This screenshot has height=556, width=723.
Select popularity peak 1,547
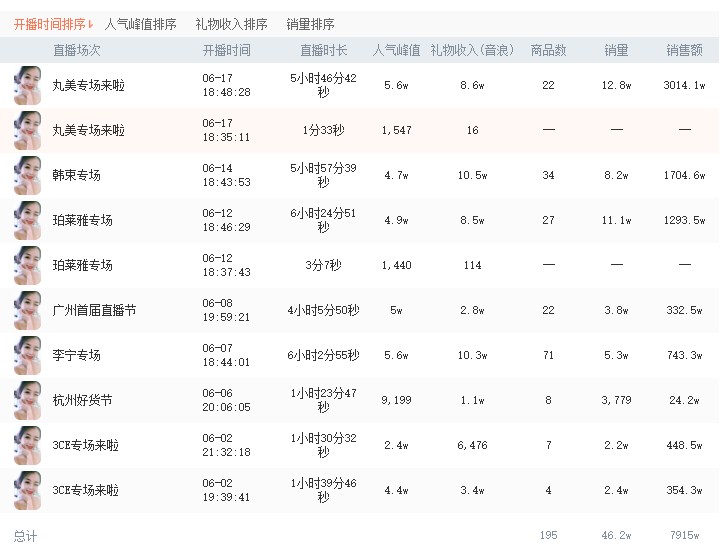396,130
